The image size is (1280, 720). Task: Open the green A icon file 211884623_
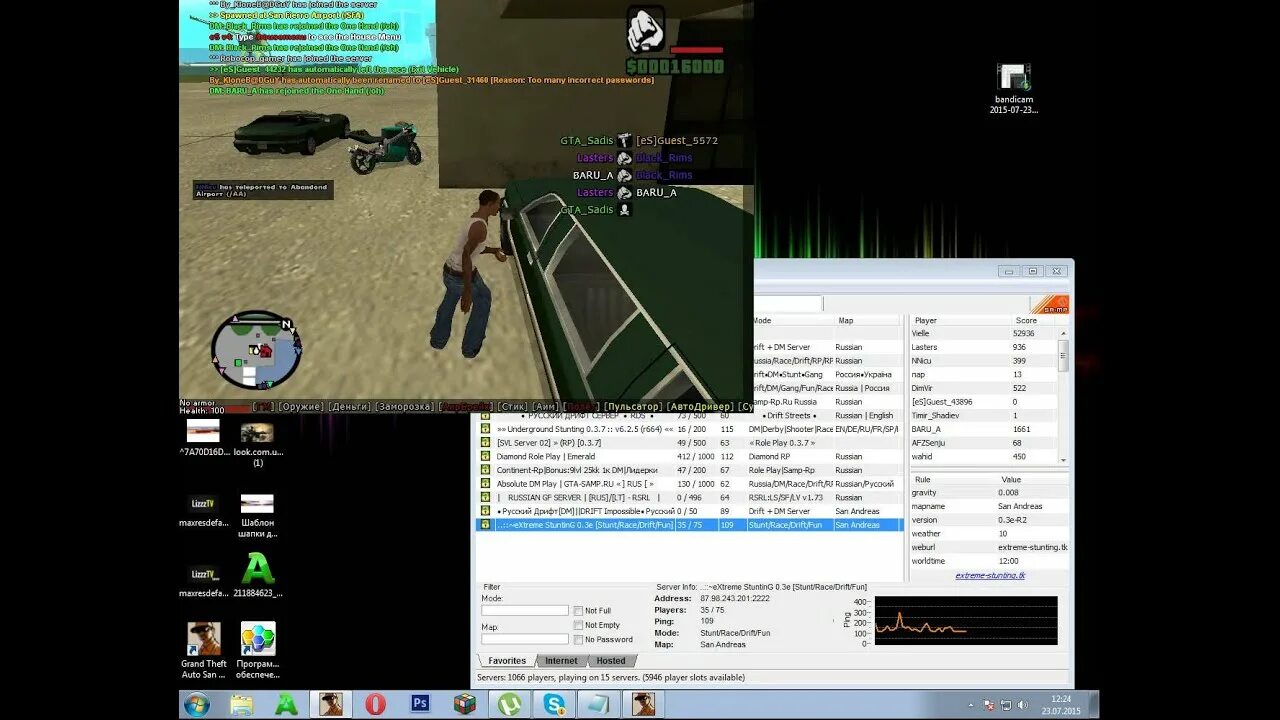click(258, 576)
